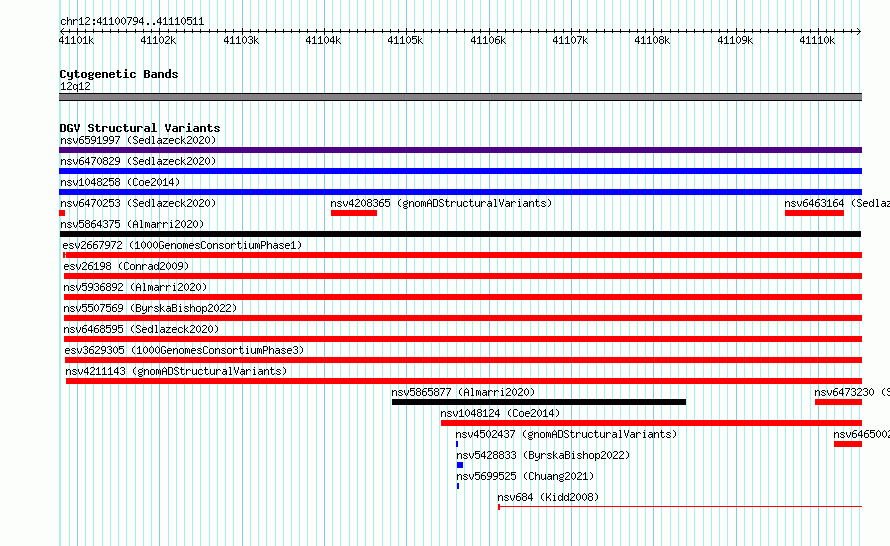Click esv3629305 (1000GenomesConsortiumPhase3) label

[x=184, y=350]
